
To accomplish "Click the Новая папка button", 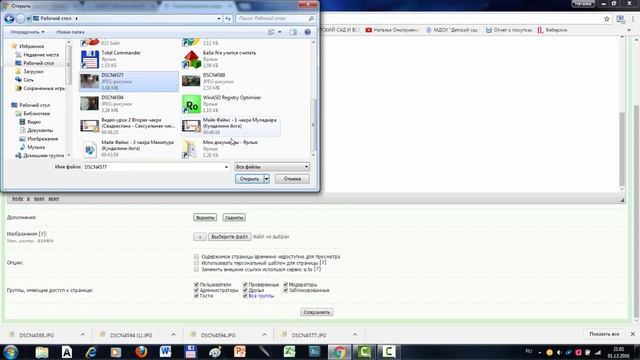I will point(70,32).
